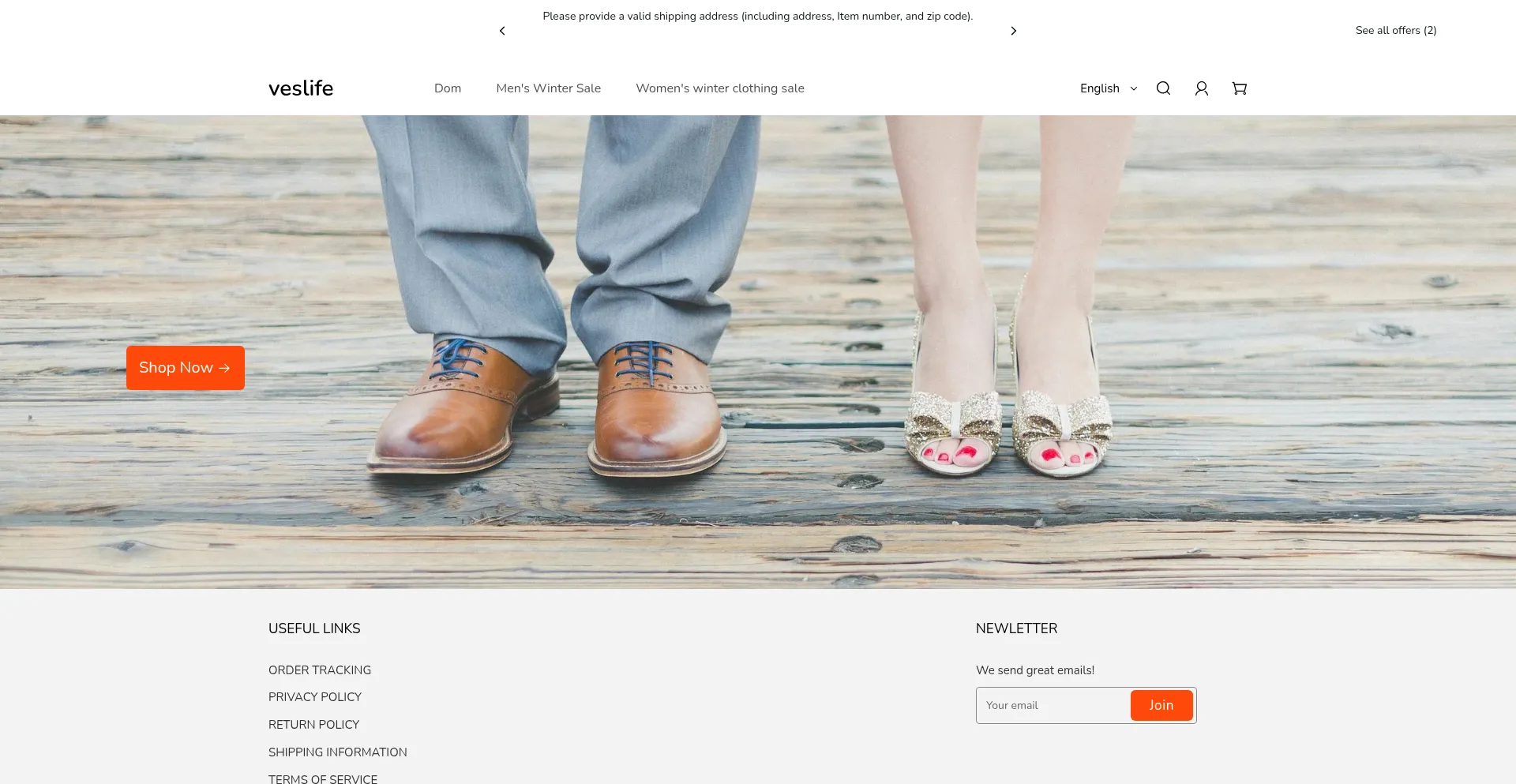Open the TERMS OF SERVICE link
The height and width of the screenshot is (784, 1516).
[323, 778]
